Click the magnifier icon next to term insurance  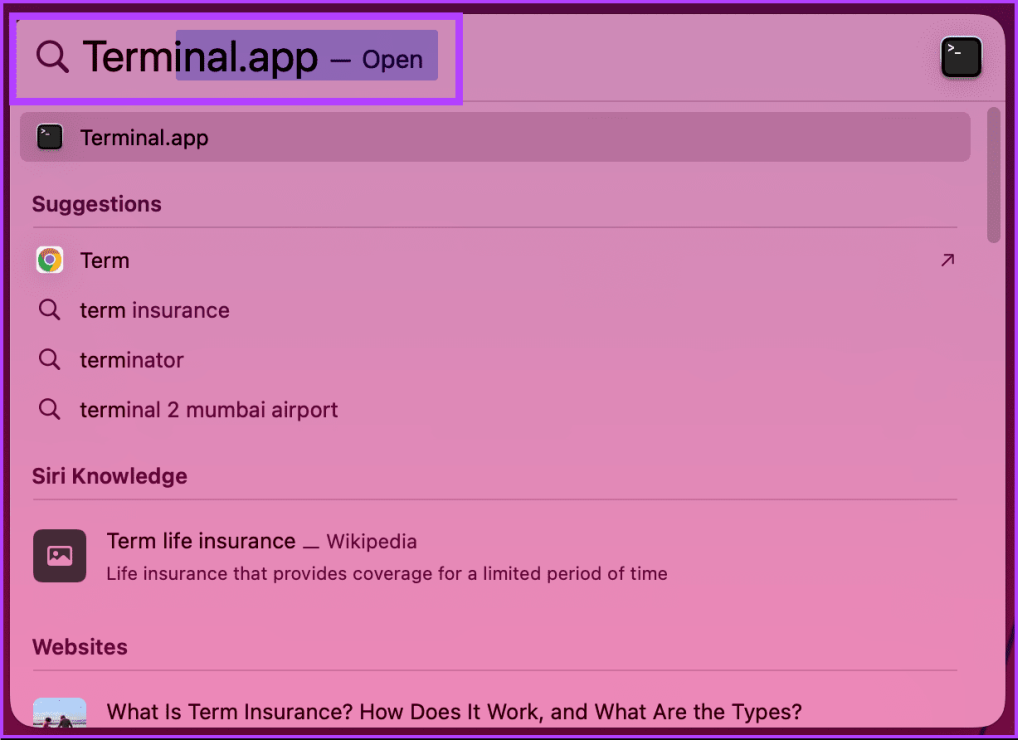(x=49, y=310)
